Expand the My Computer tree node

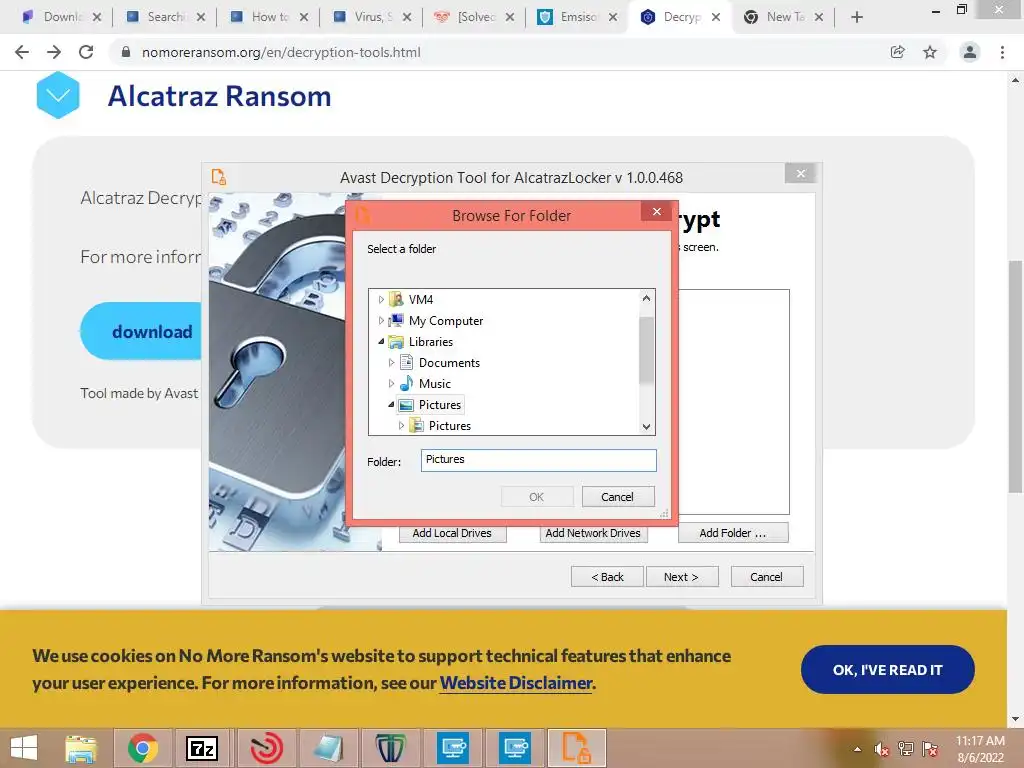click(381, 321)
